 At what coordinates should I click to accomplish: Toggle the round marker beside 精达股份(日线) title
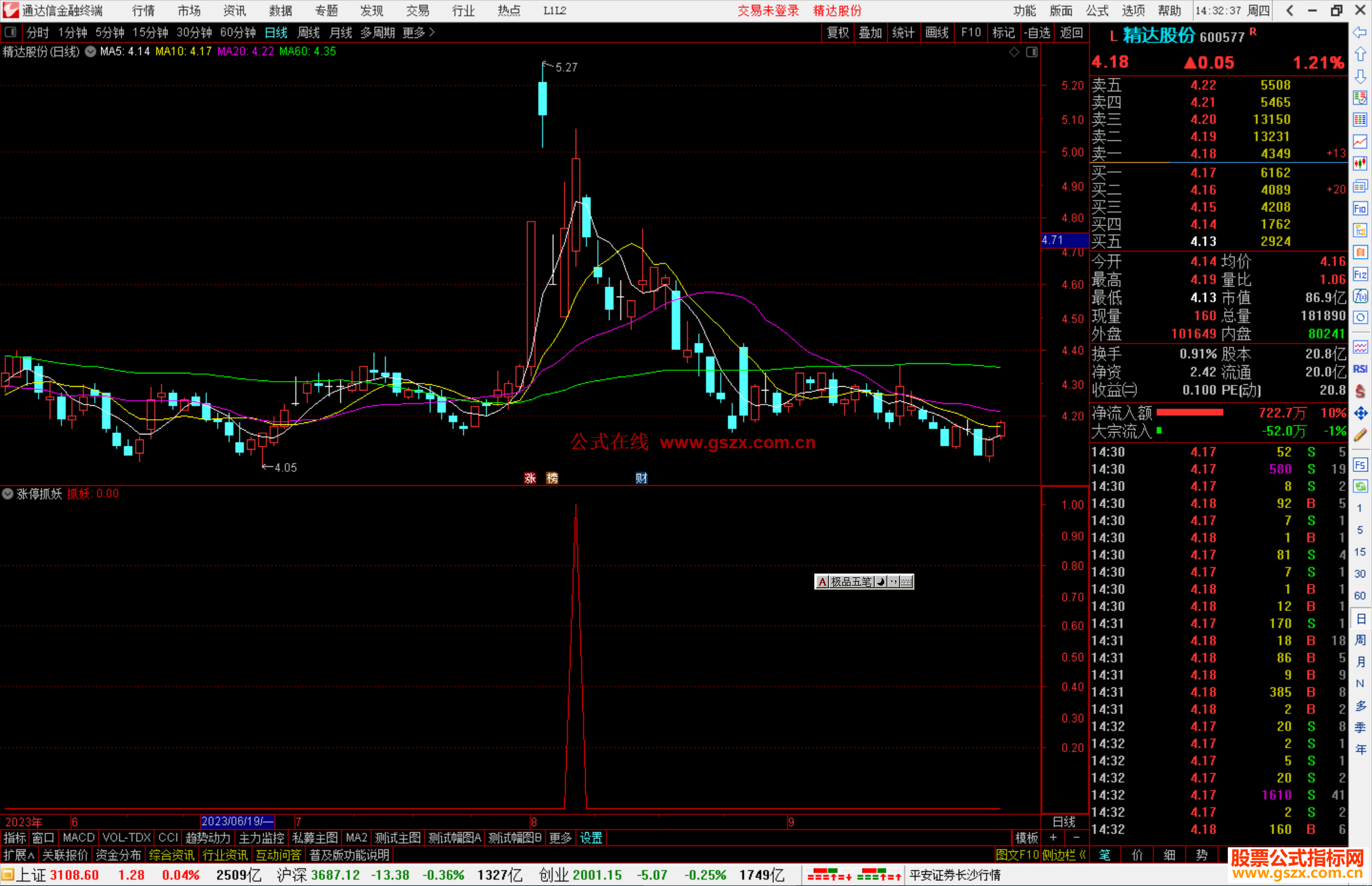pyautogui.click(x=91, y=52)
